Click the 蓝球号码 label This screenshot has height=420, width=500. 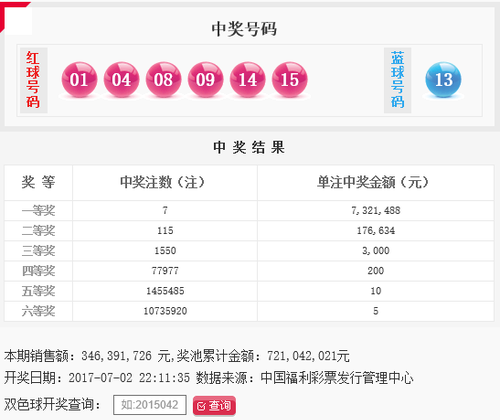coord(397,80)
